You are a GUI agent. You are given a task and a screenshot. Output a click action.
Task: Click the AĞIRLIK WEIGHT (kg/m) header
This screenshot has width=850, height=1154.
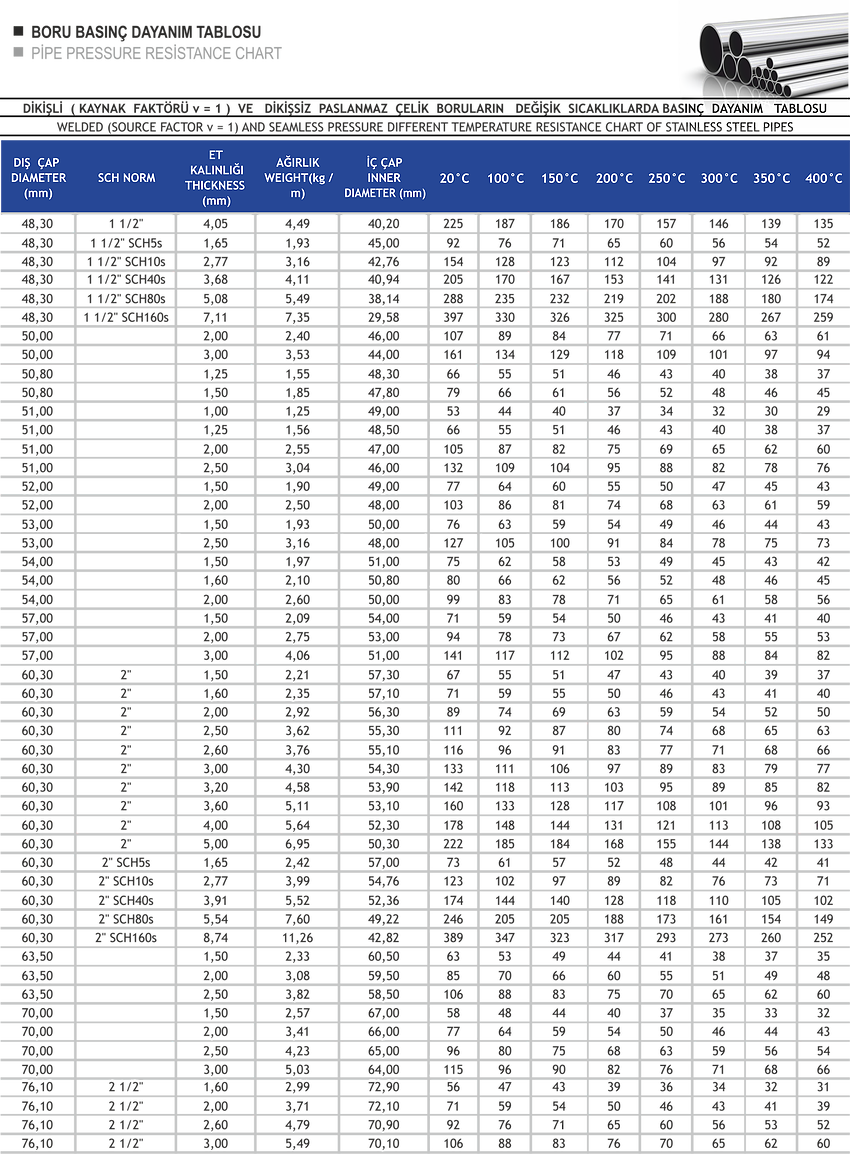click(298, 178)
